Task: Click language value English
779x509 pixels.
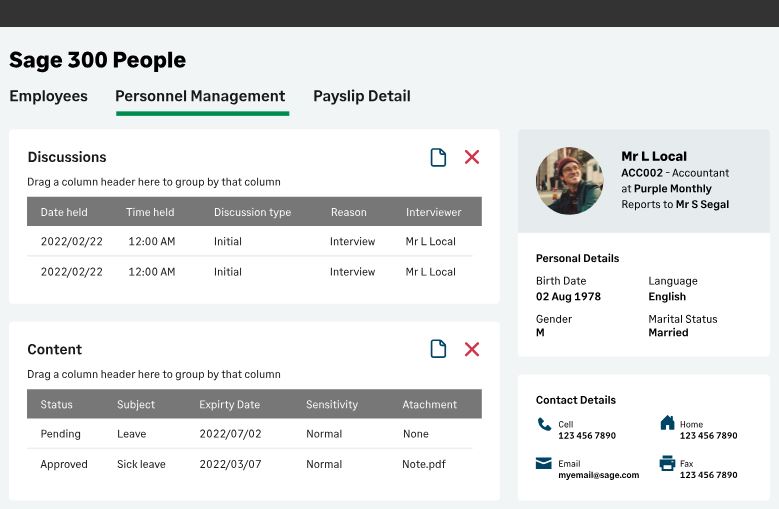Action: (667, 296)
